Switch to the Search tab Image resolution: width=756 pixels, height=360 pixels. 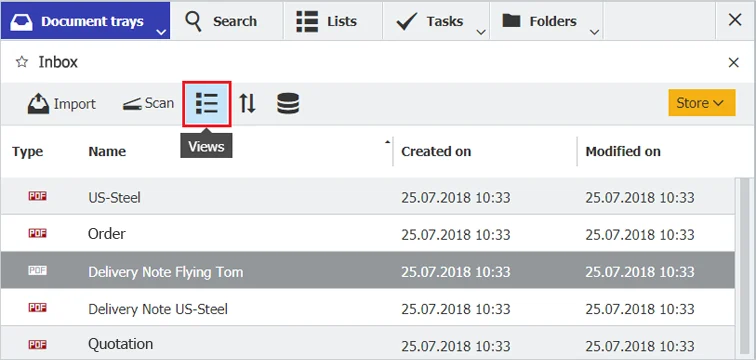point(226,21)
